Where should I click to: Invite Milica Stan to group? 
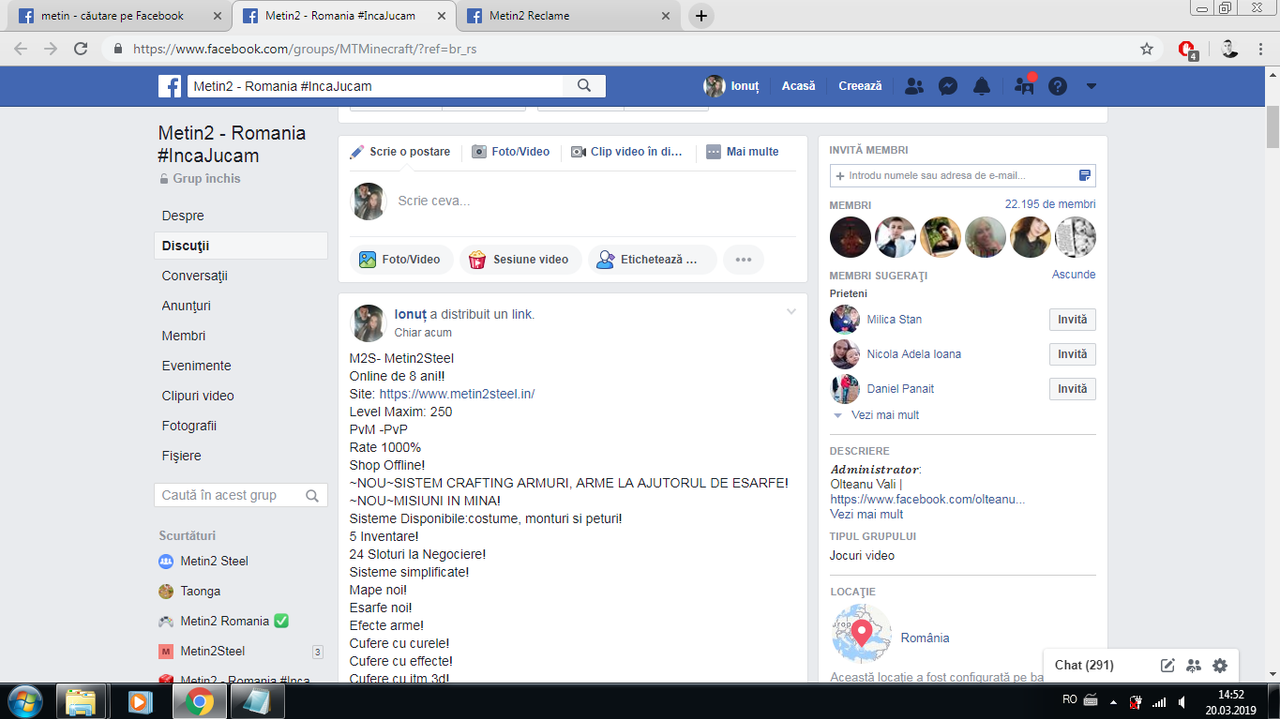[x=1072, y=320]
